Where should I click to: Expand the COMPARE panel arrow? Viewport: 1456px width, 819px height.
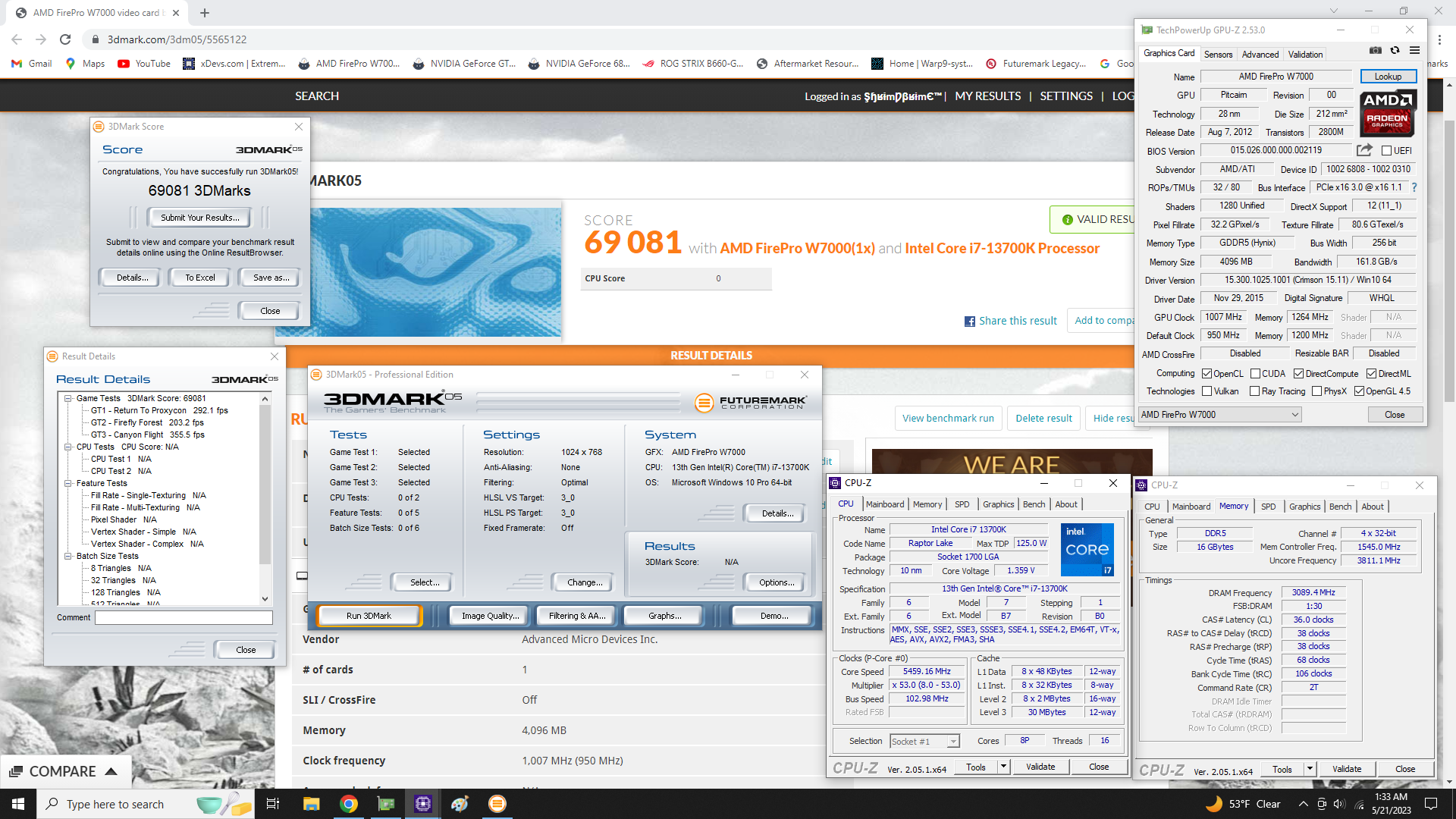pyautogui.click(x=111, y=771)
